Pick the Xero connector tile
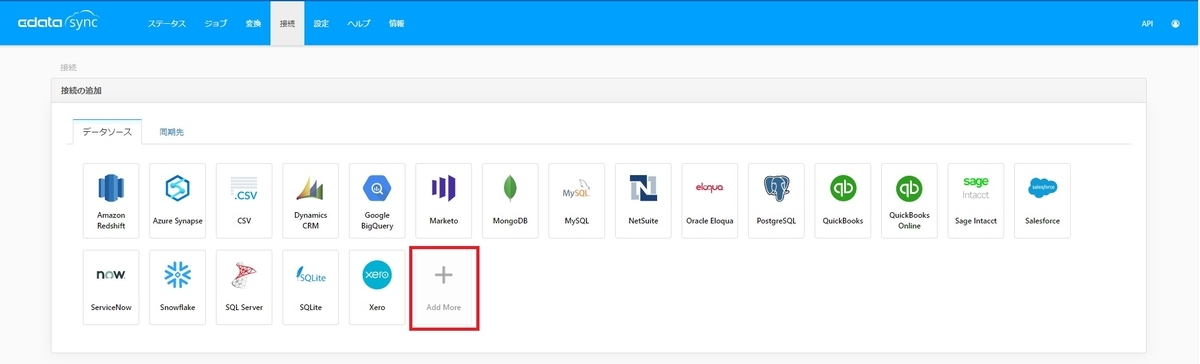1200x364 pixels. pyautogui.click(x=377, y=288)
